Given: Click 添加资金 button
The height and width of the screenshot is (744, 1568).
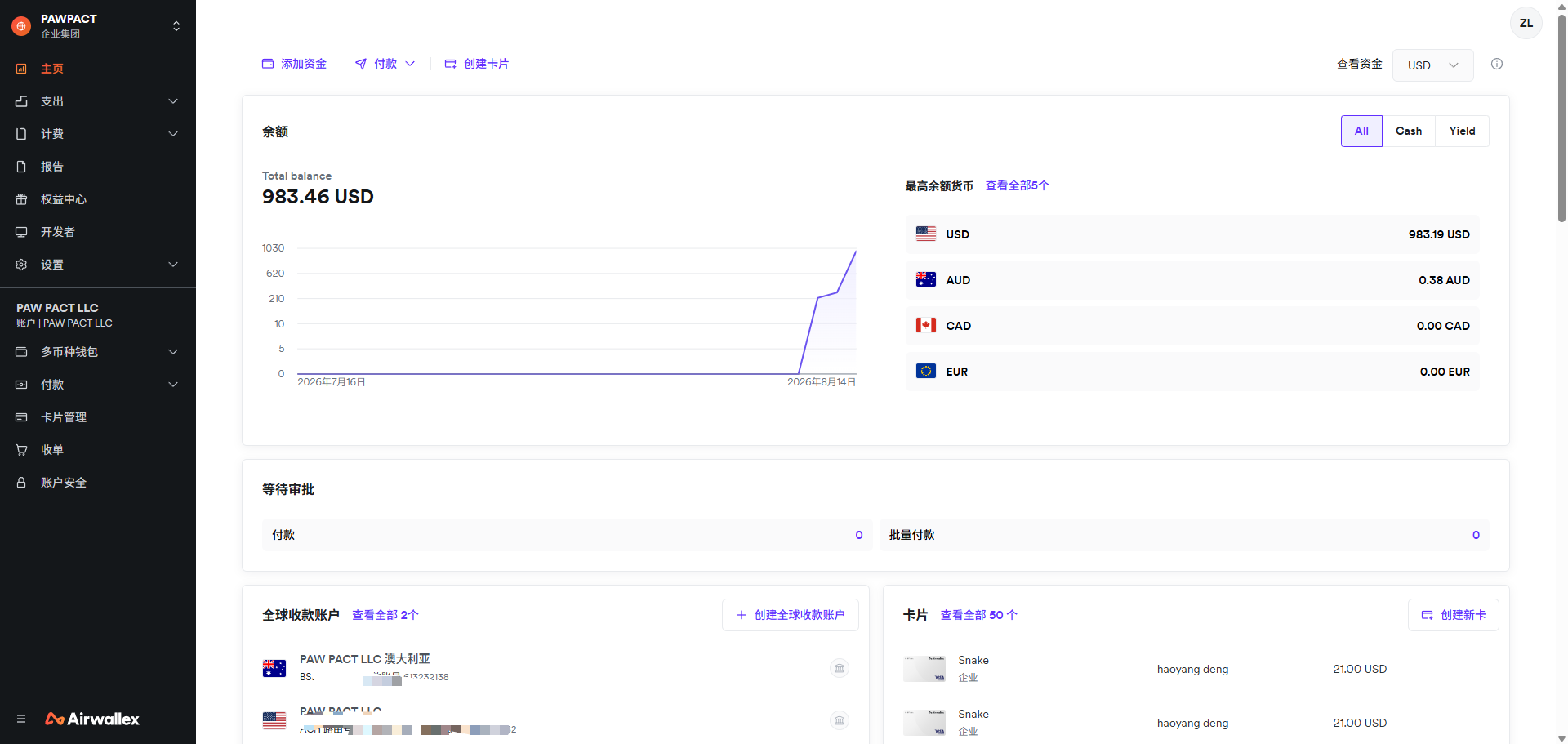Looking at the screenshot, I should (294, 64).
